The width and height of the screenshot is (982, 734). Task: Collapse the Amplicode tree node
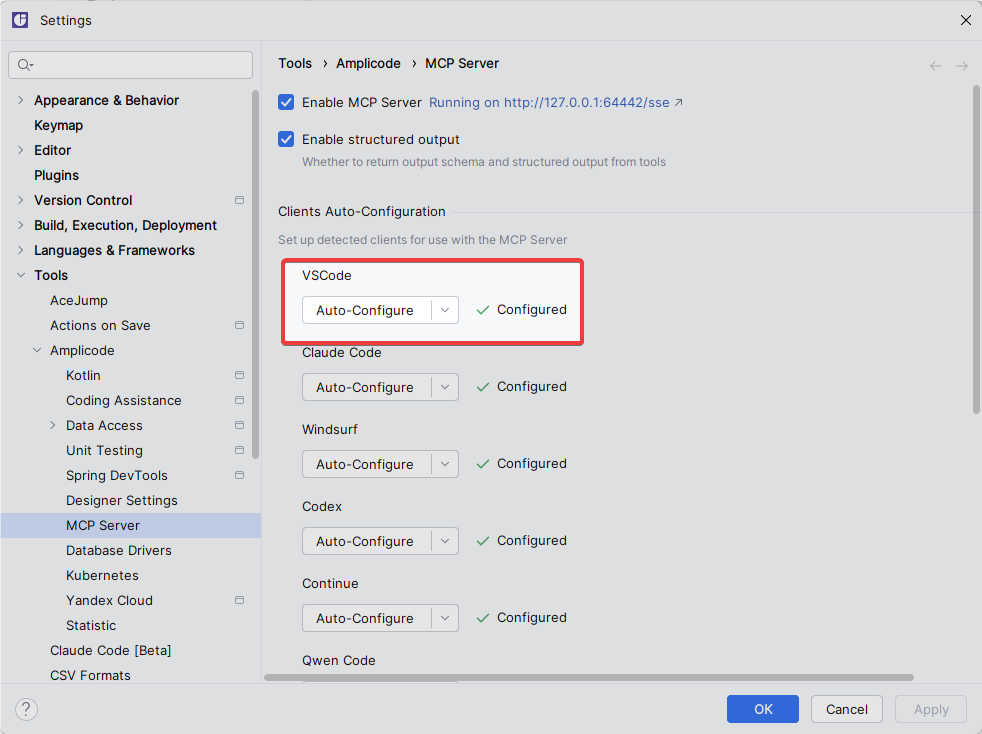click(x=37, y=351)
